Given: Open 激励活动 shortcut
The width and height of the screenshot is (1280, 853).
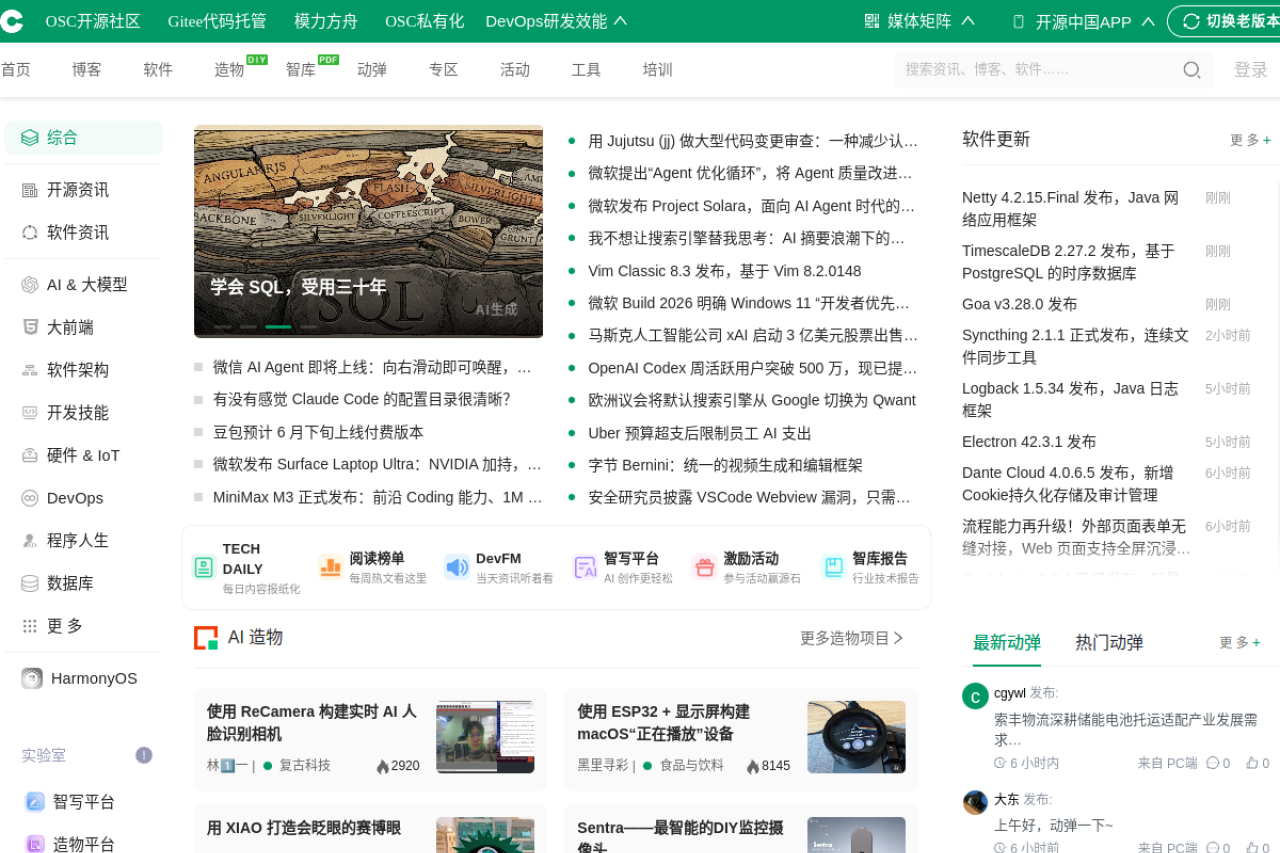Looking at the screenshot, I should [x=747, y=568].
